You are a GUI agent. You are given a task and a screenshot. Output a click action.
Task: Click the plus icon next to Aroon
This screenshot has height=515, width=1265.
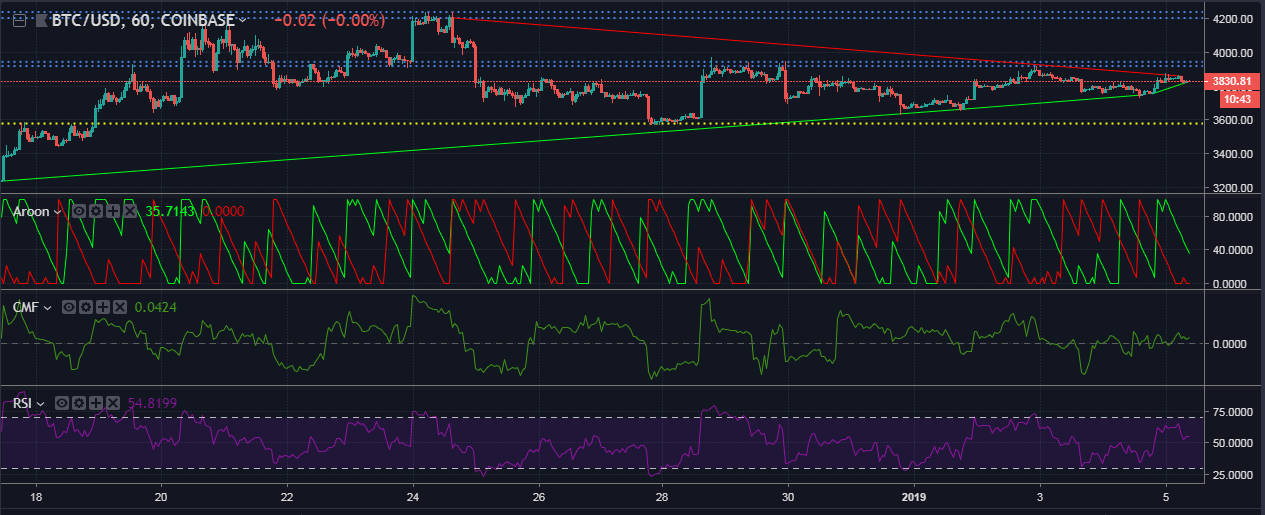click(x=113, y=211)
